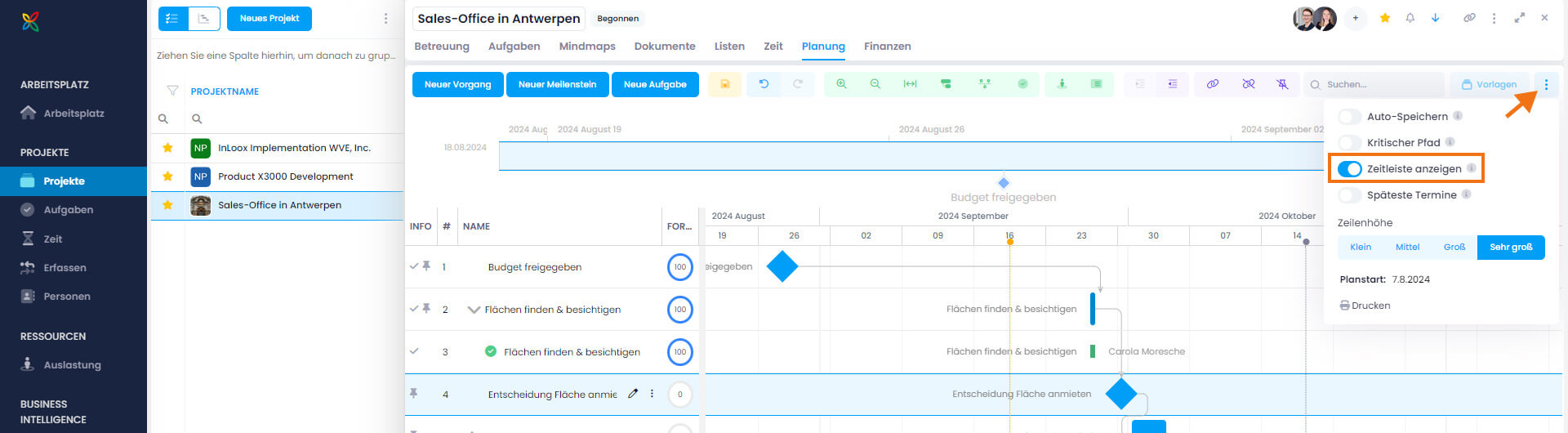
Task: Set row height to Mittel
Action: tap(1407, 247)
